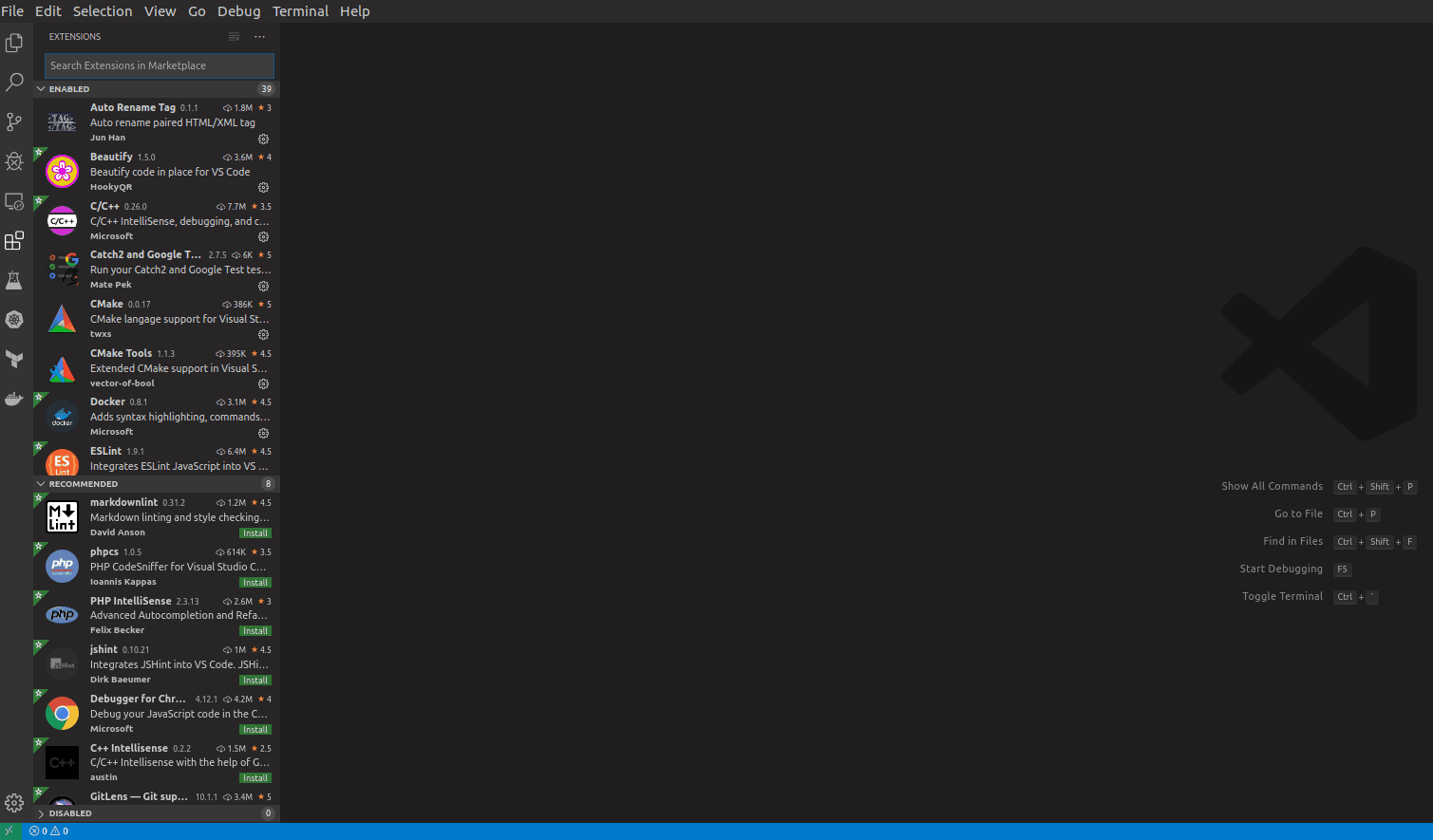Open the Help menu
Screen dimensions: 1433x840
355,11
